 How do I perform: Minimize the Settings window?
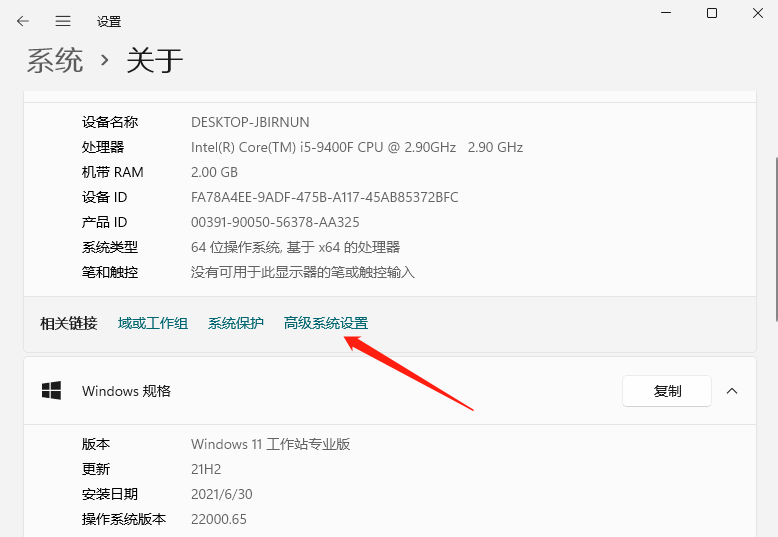[664, 13]
